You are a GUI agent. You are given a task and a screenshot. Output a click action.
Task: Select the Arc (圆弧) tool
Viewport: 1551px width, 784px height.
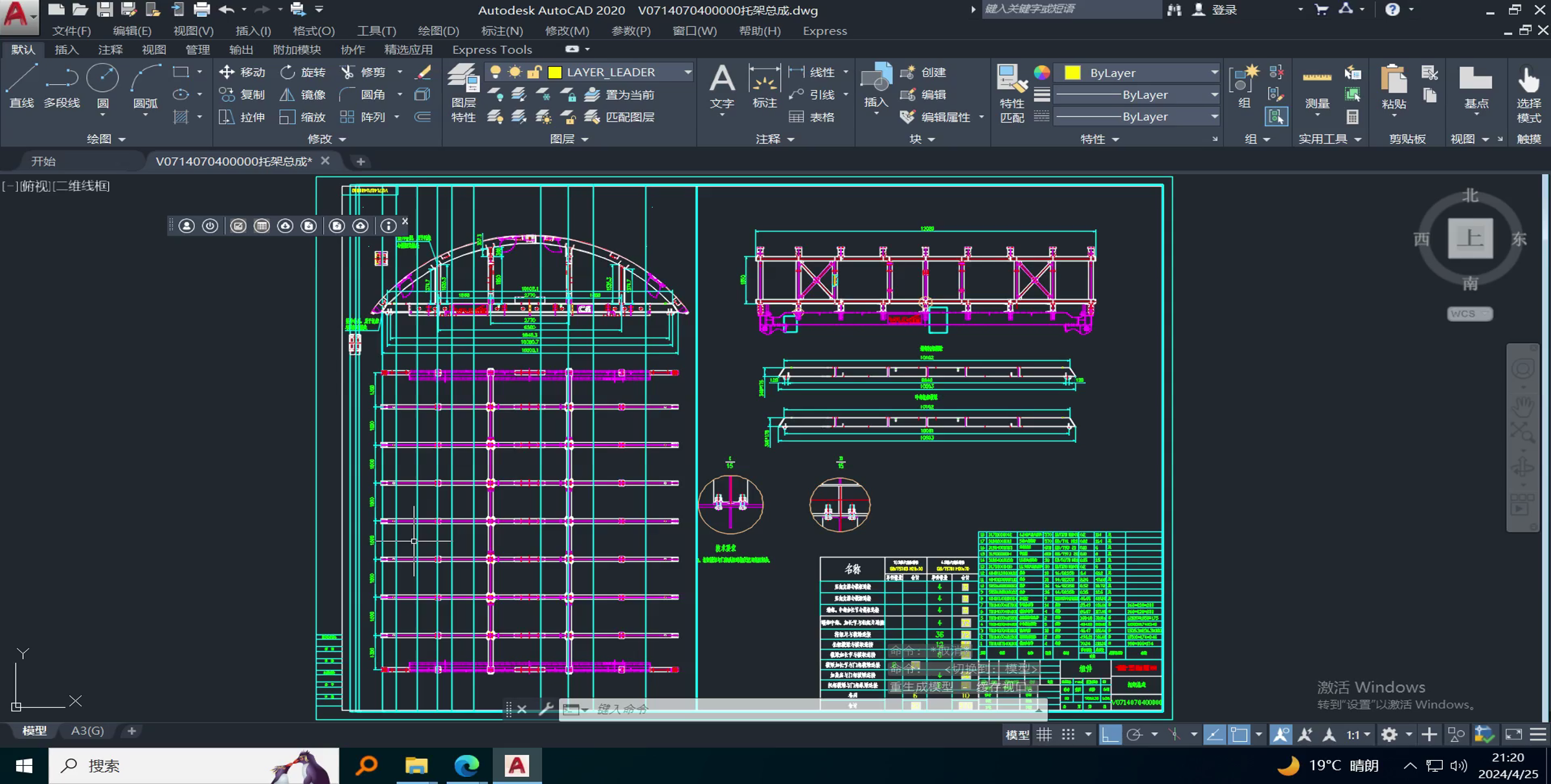tap(145, 87)
